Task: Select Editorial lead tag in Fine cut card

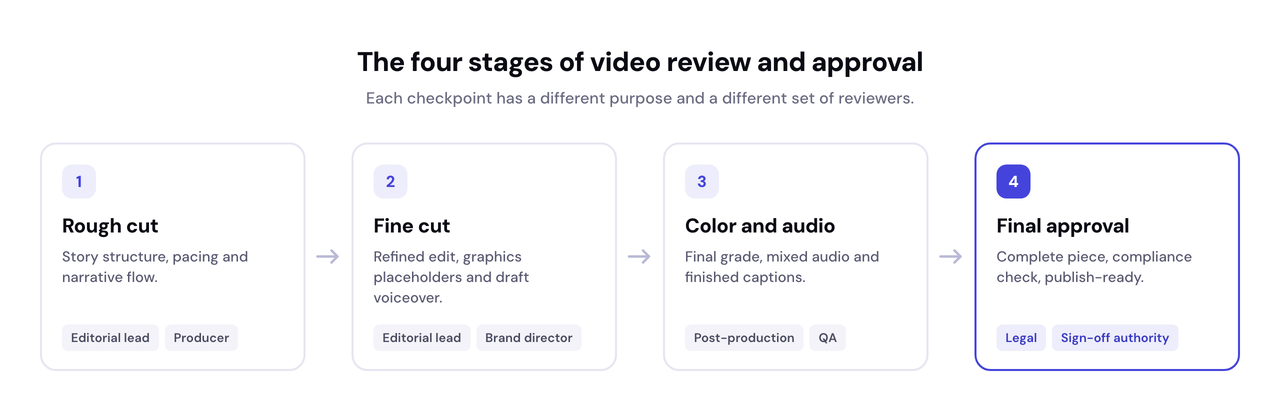Action: point(422,338)
